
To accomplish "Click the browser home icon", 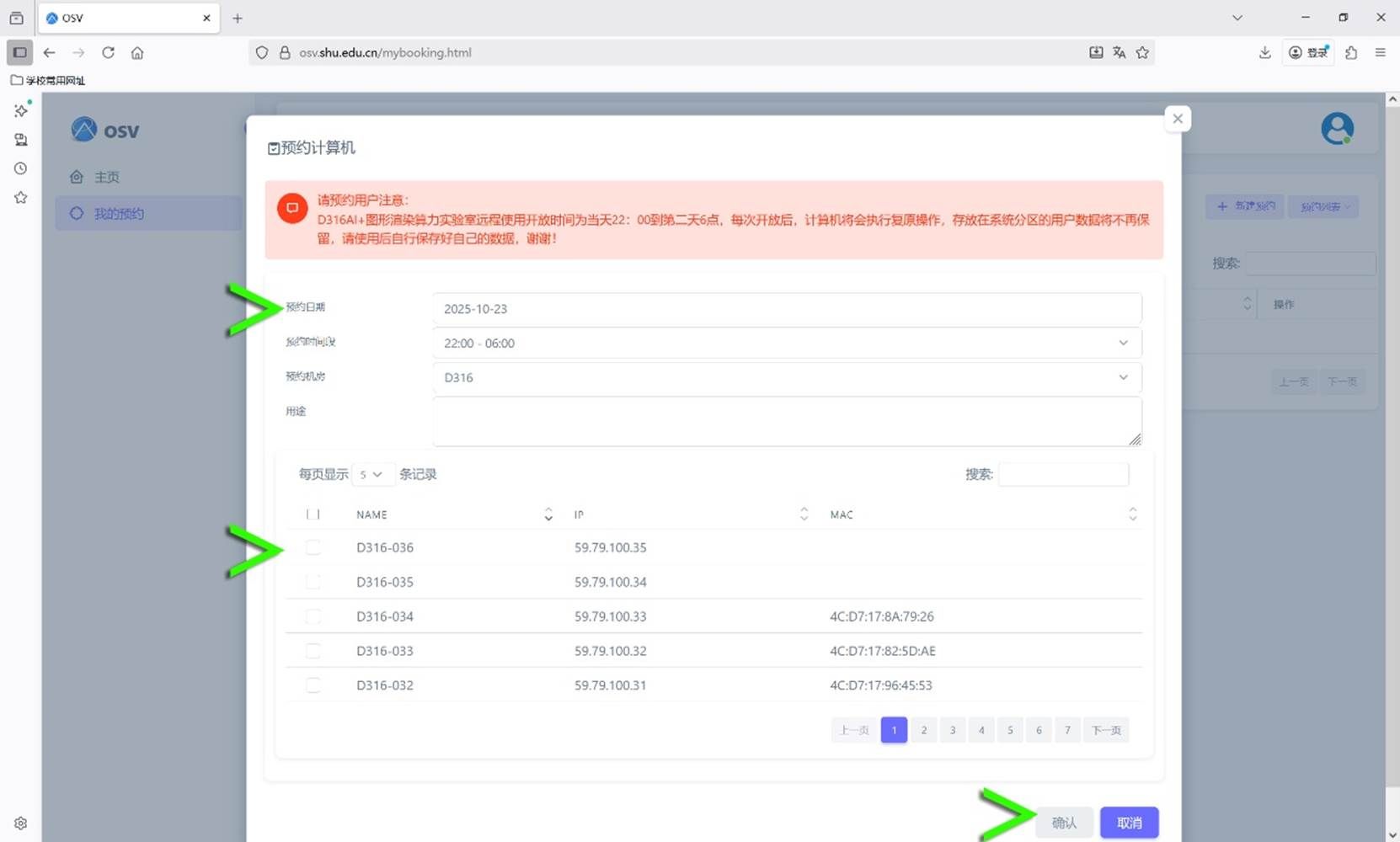I will tap(137, 52).
